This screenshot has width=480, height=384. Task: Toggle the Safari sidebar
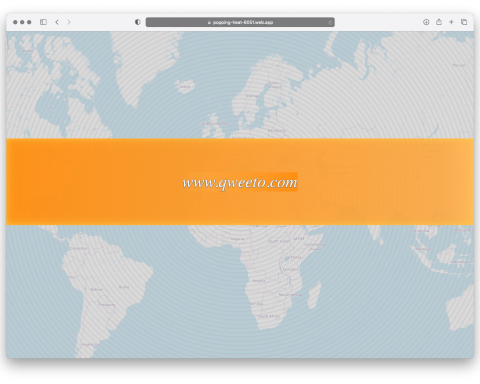coord(43,22)
